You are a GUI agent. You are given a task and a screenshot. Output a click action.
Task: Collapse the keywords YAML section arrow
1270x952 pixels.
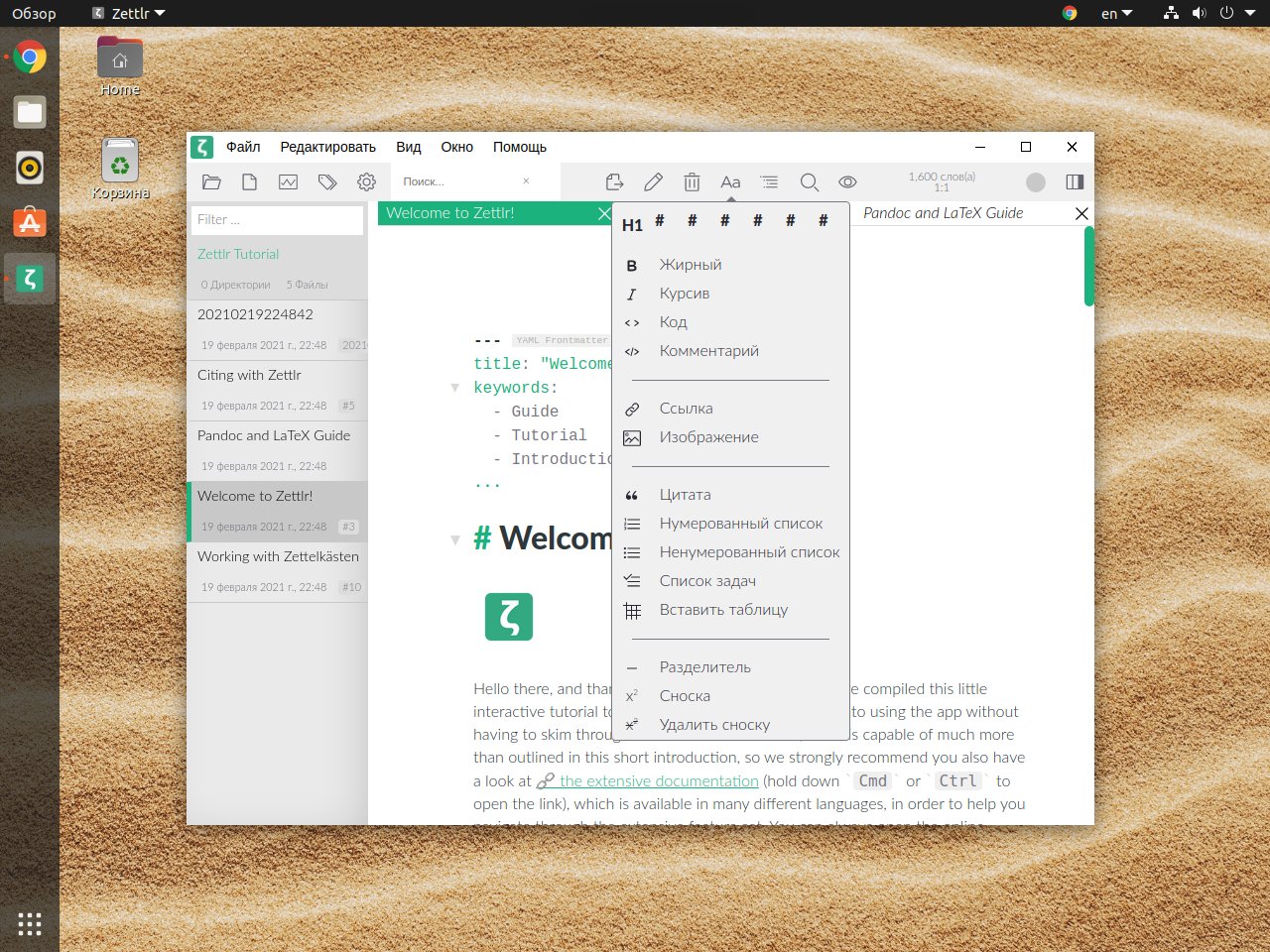point(454,388)
